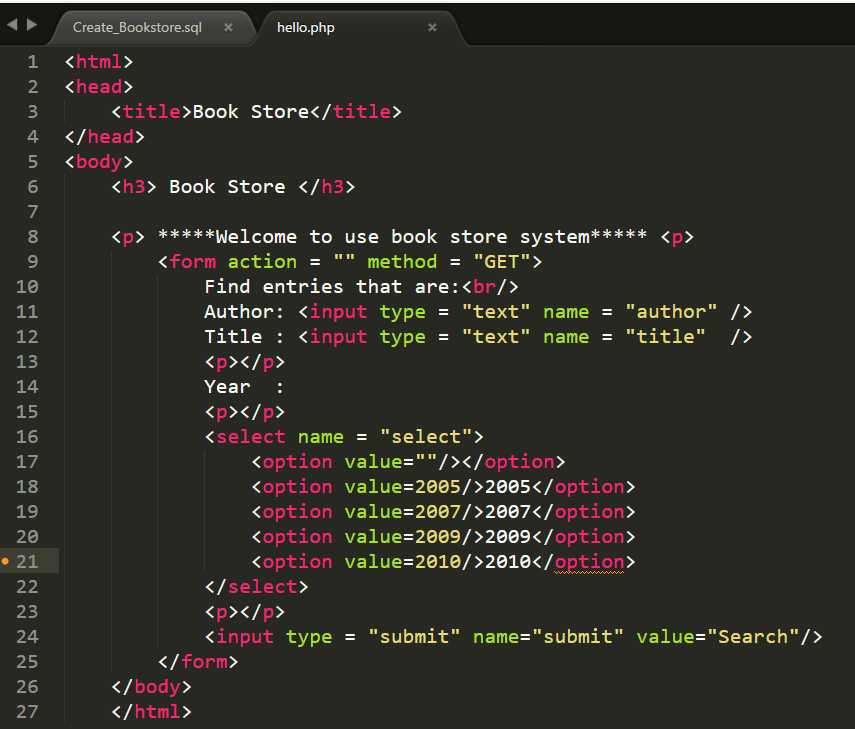The width and height of the screenshot is (855, 729).
Task: Click the closing select tag on line 22
Action: pyautogui.click(x=257, y=587)
